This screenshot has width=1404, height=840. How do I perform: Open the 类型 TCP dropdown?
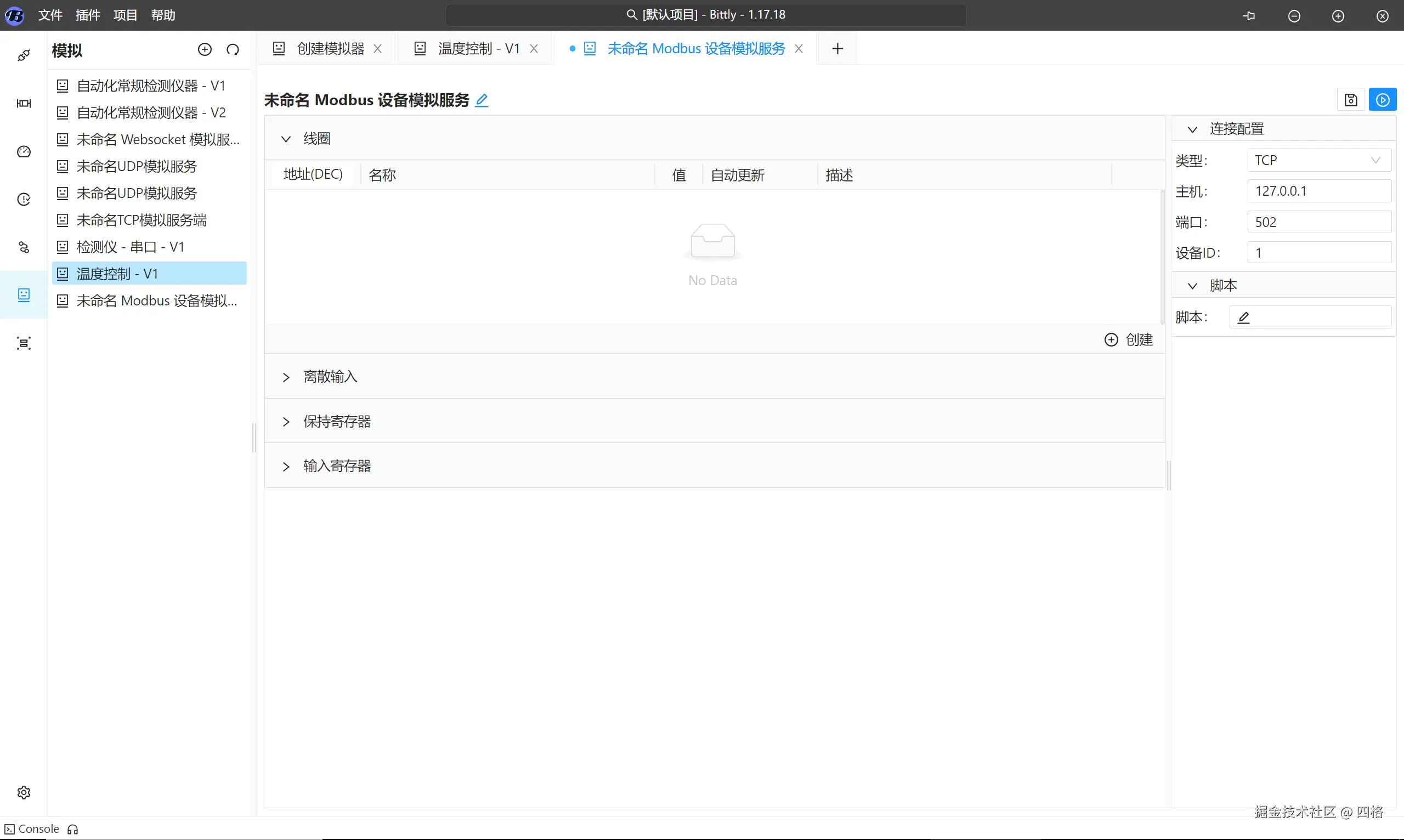[1319, 160]
